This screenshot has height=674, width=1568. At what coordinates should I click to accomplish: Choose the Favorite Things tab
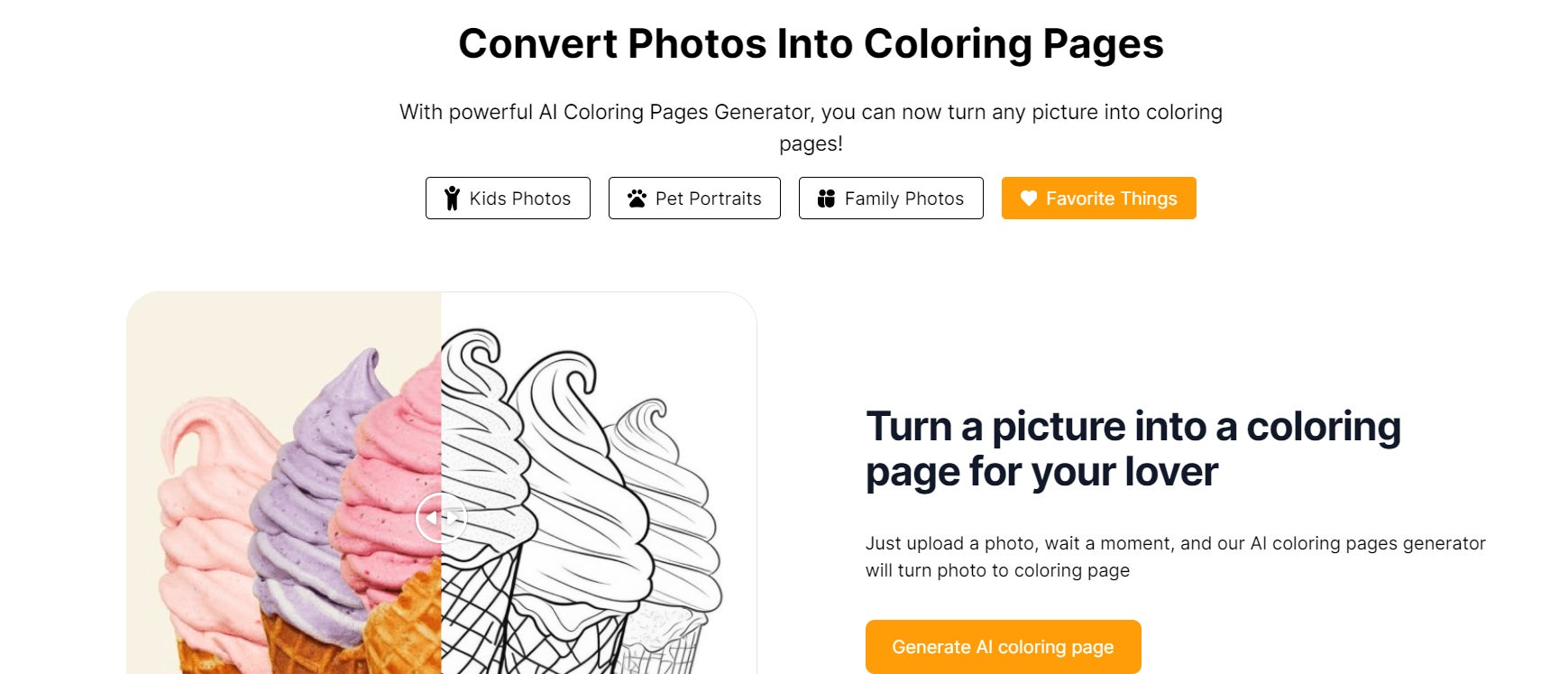pos(1098,199)
